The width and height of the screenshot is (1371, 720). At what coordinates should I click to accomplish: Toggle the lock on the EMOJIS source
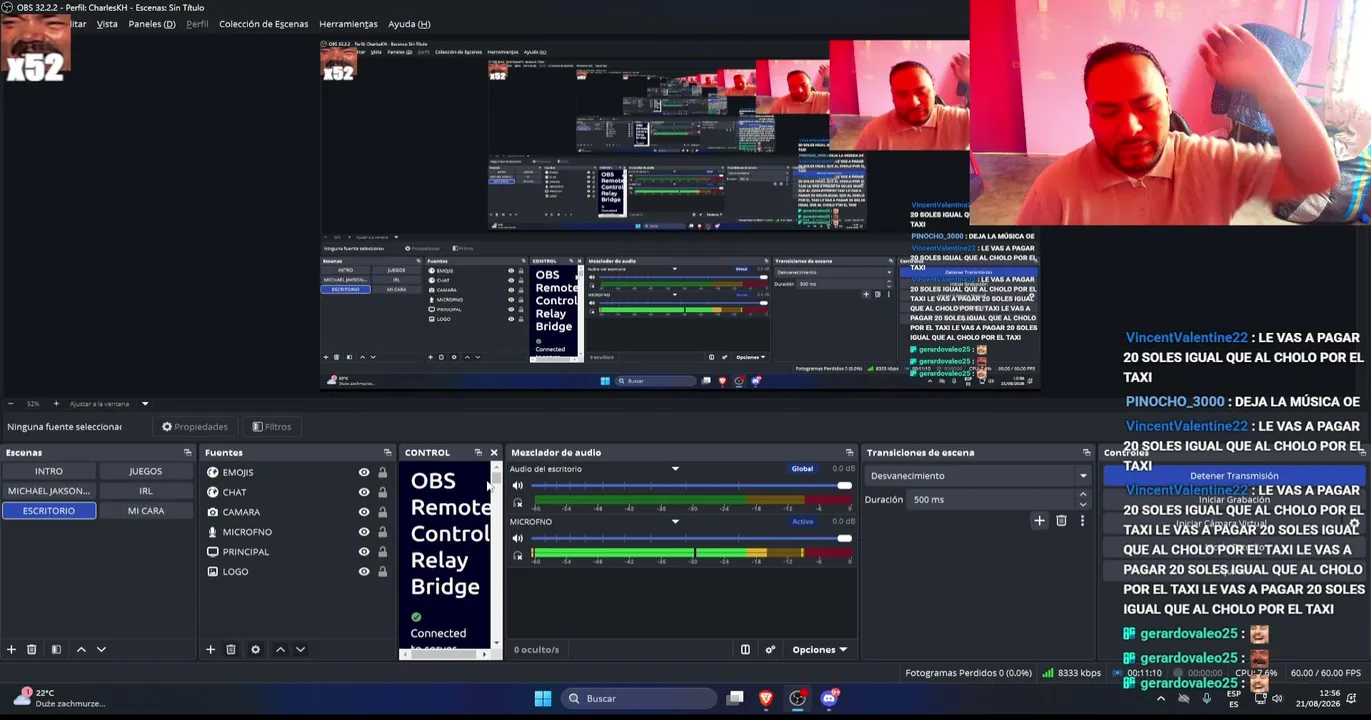[382, 473]
